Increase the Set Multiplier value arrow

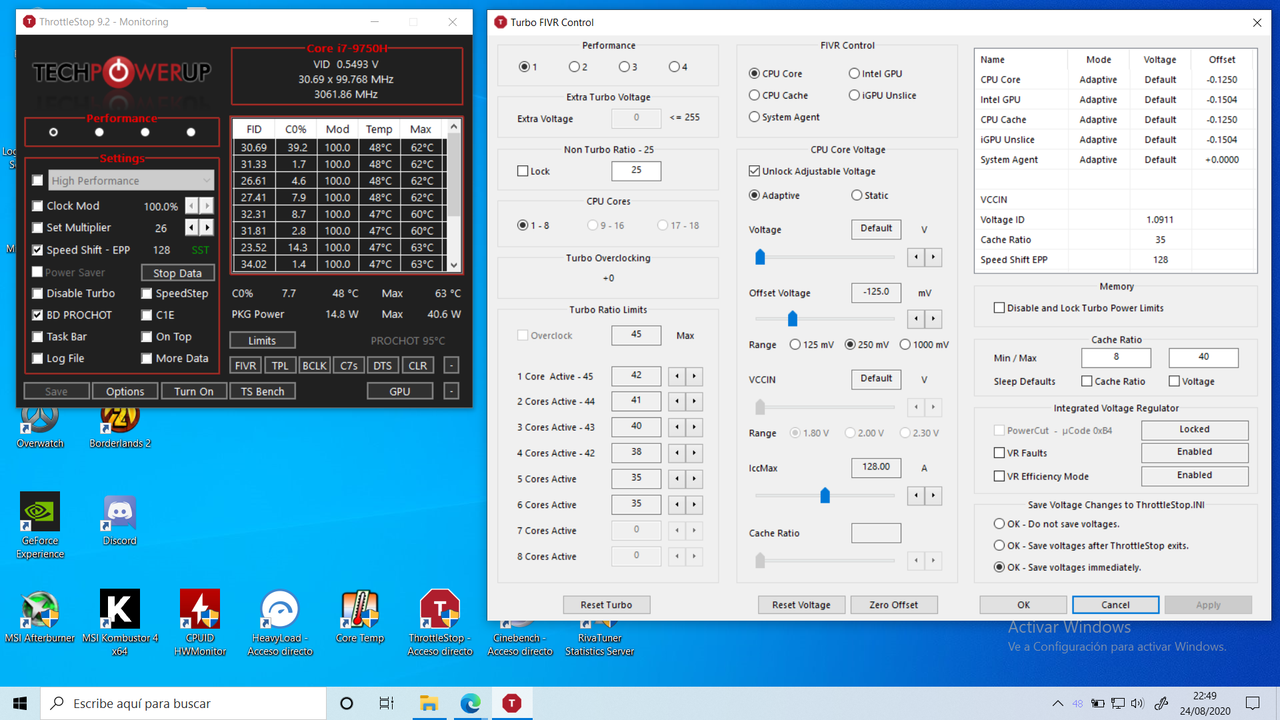(x=207, y=228)
